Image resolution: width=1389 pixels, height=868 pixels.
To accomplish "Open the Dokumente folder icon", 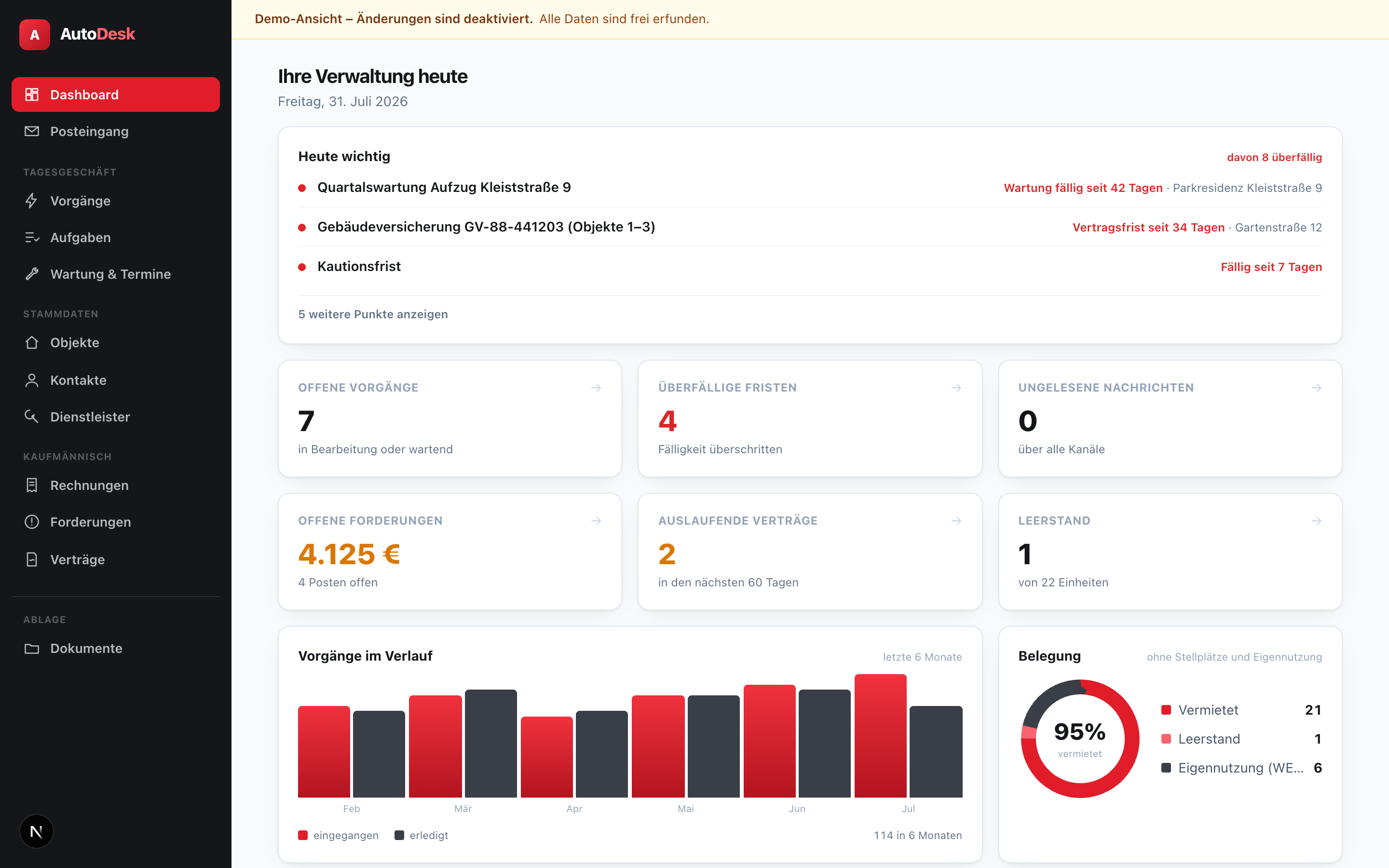I will click(x=32, y=649).
